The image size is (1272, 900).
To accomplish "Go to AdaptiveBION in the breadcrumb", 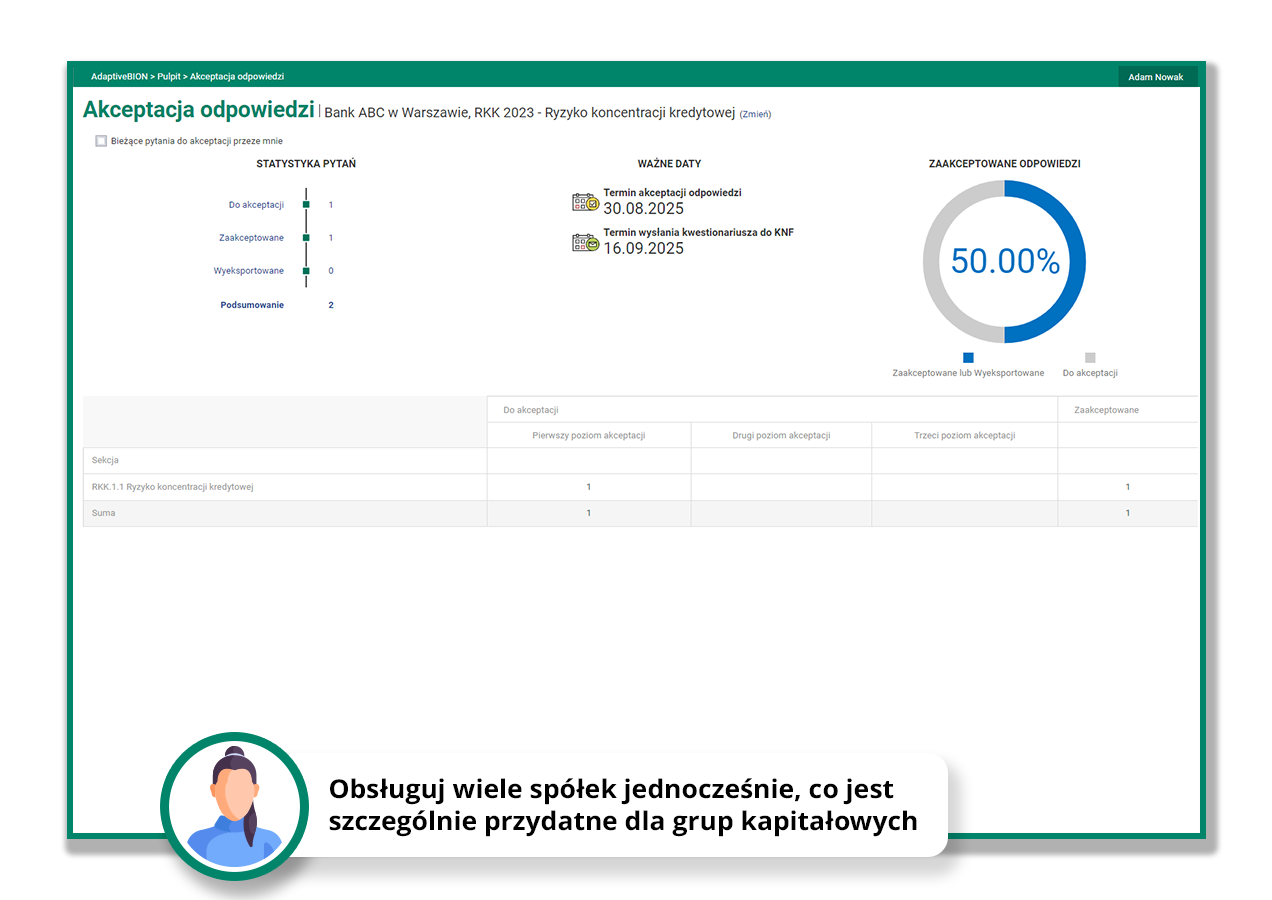I will click(x=119, y=77).
